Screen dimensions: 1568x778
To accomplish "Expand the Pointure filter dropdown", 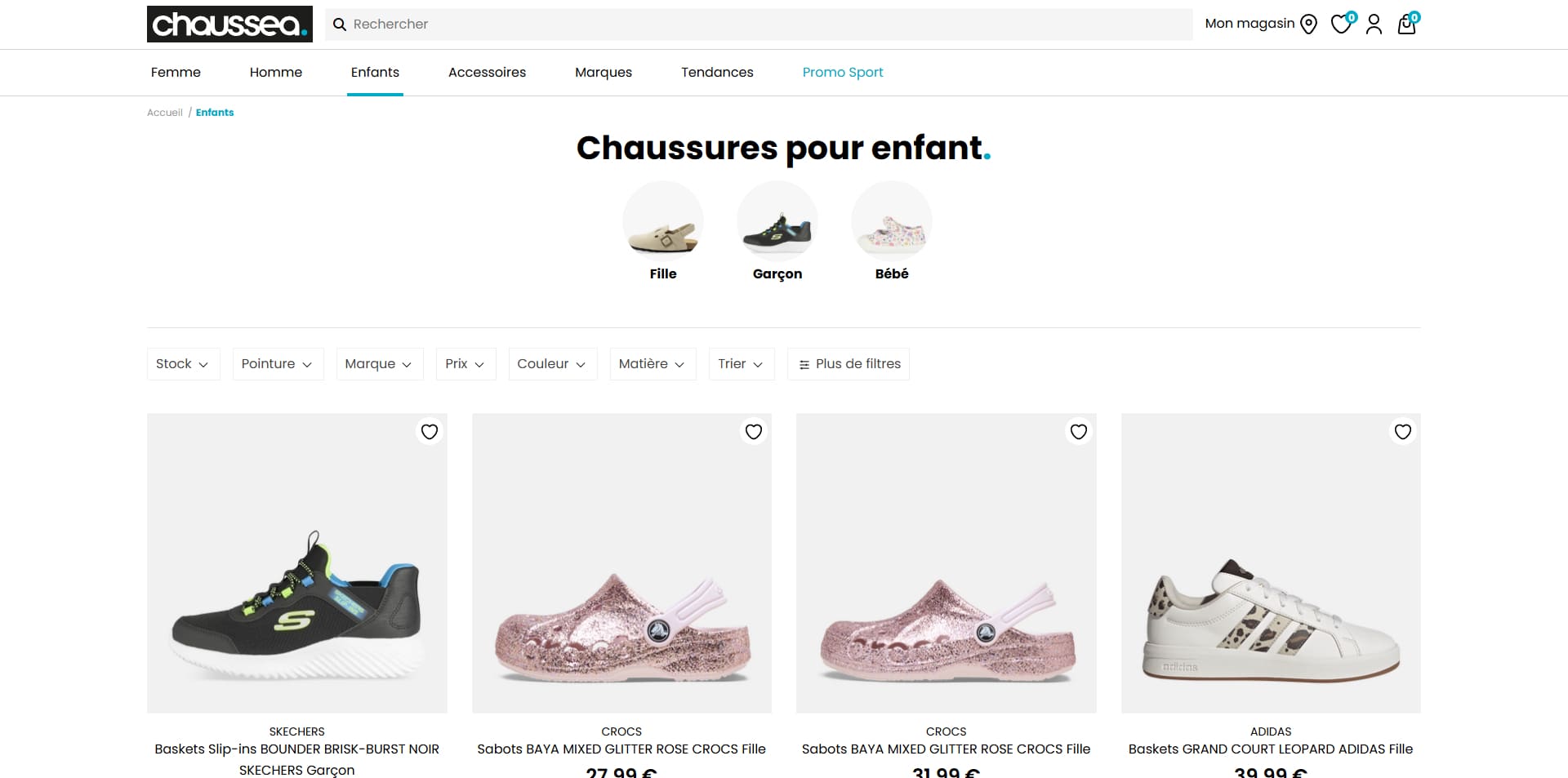I will (x=278, y=364).
